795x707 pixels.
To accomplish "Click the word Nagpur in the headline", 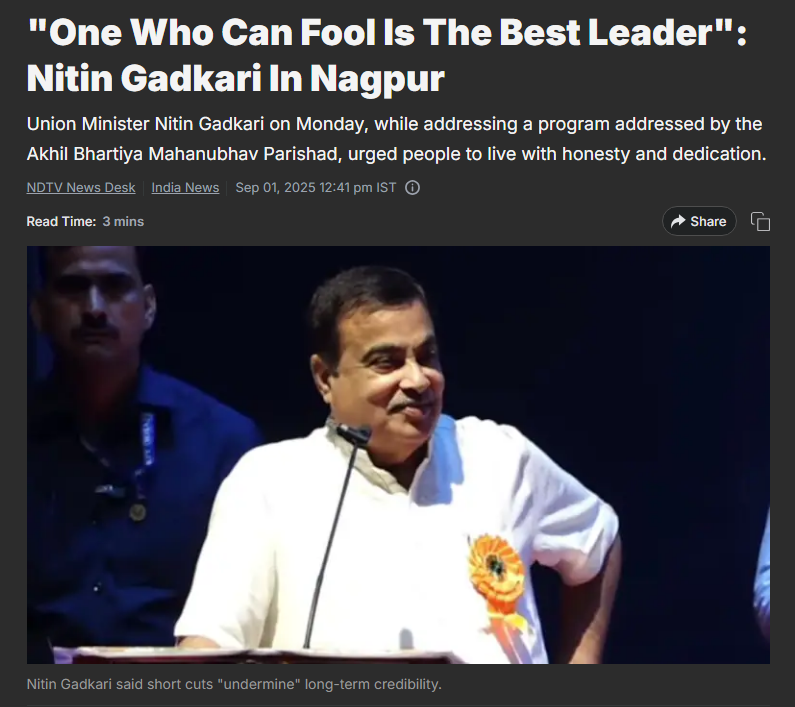I will (377, 79).
